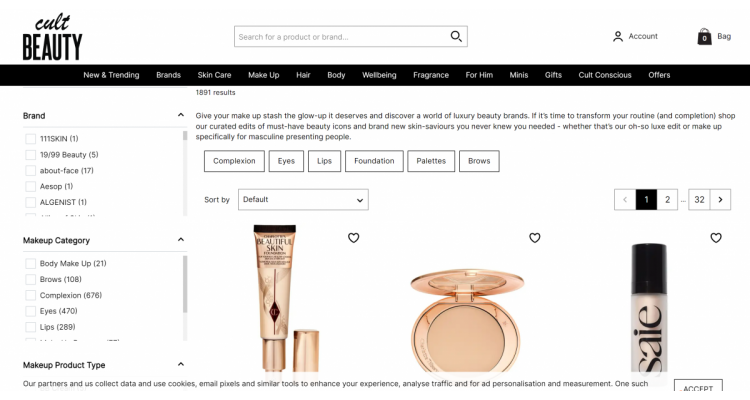Tick the 19/99 Beauty checkbox
The width and height of the screenshot is (750, 400).
click(31, 155)
